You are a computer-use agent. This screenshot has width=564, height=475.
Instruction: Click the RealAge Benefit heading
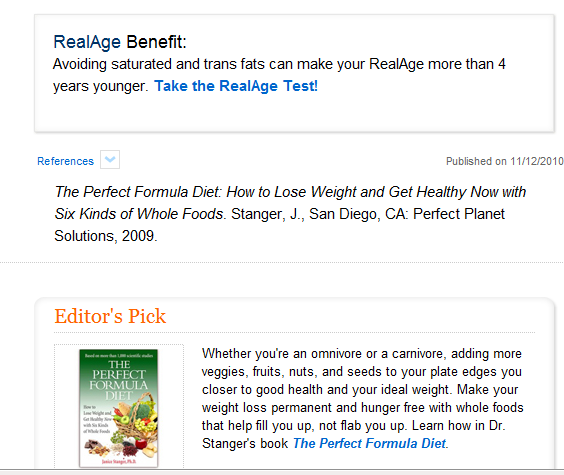pos(120,42)
